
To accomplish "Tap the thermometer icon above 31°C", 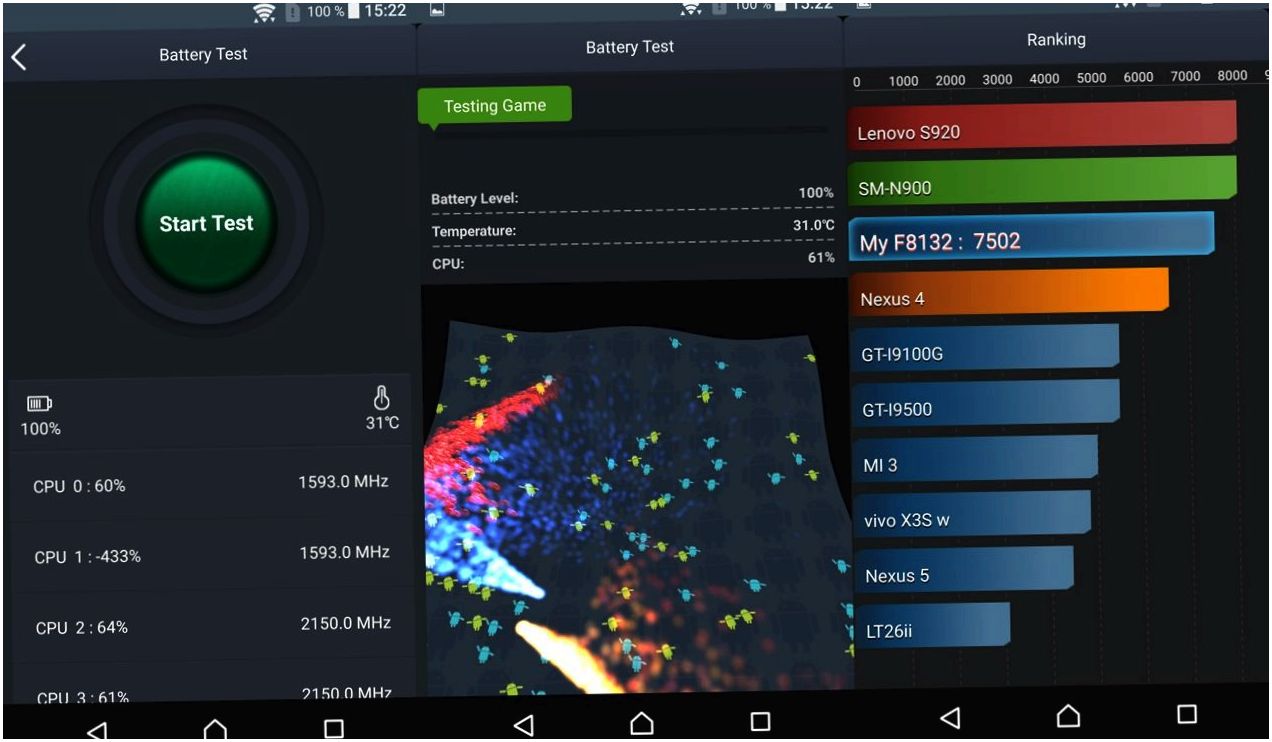I will click(x=381, y=398).
